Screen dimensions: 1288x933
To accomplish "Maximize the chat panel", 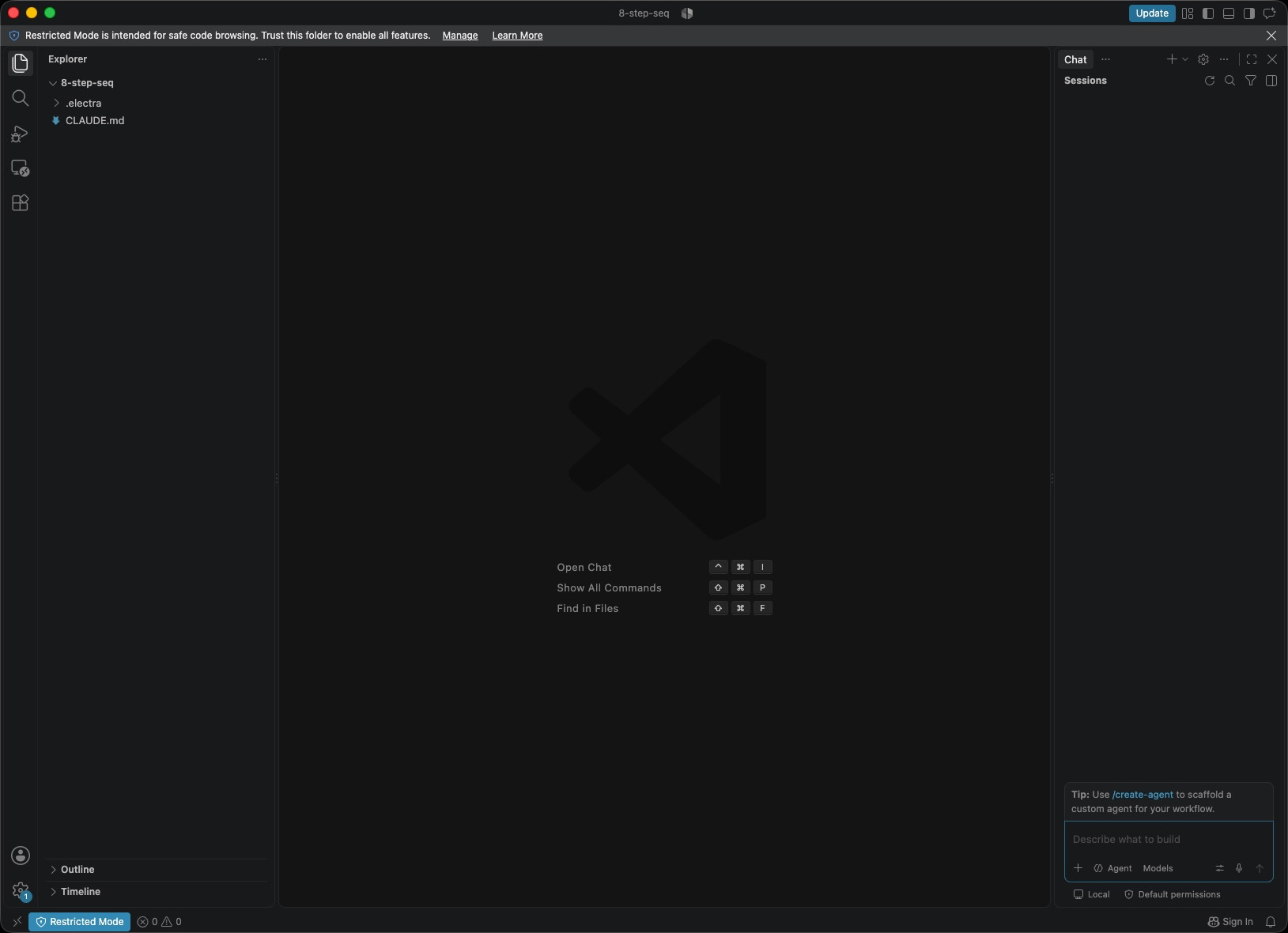I will 1252,59.
